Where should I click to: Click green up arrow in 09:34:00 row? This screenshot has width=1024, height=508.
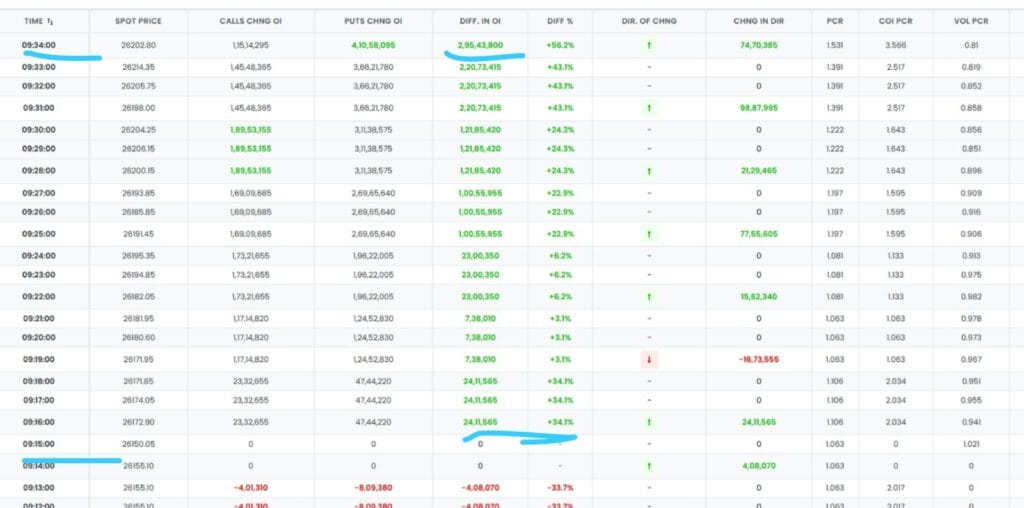coord(649,45)
